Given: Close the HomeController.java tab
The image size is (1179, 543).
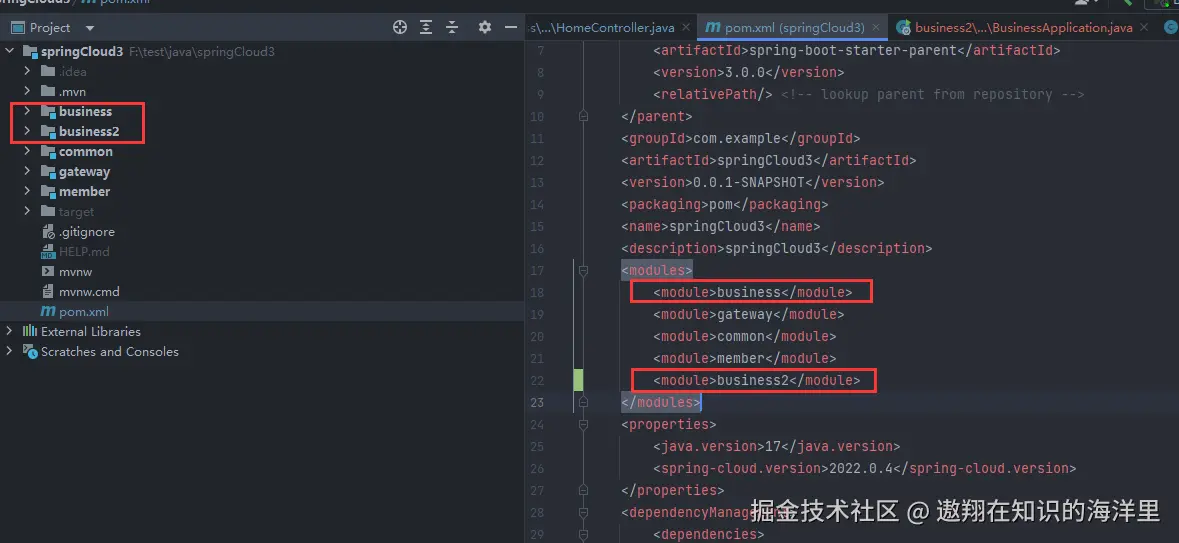Looking at the screenshot, I should [686, 28].
